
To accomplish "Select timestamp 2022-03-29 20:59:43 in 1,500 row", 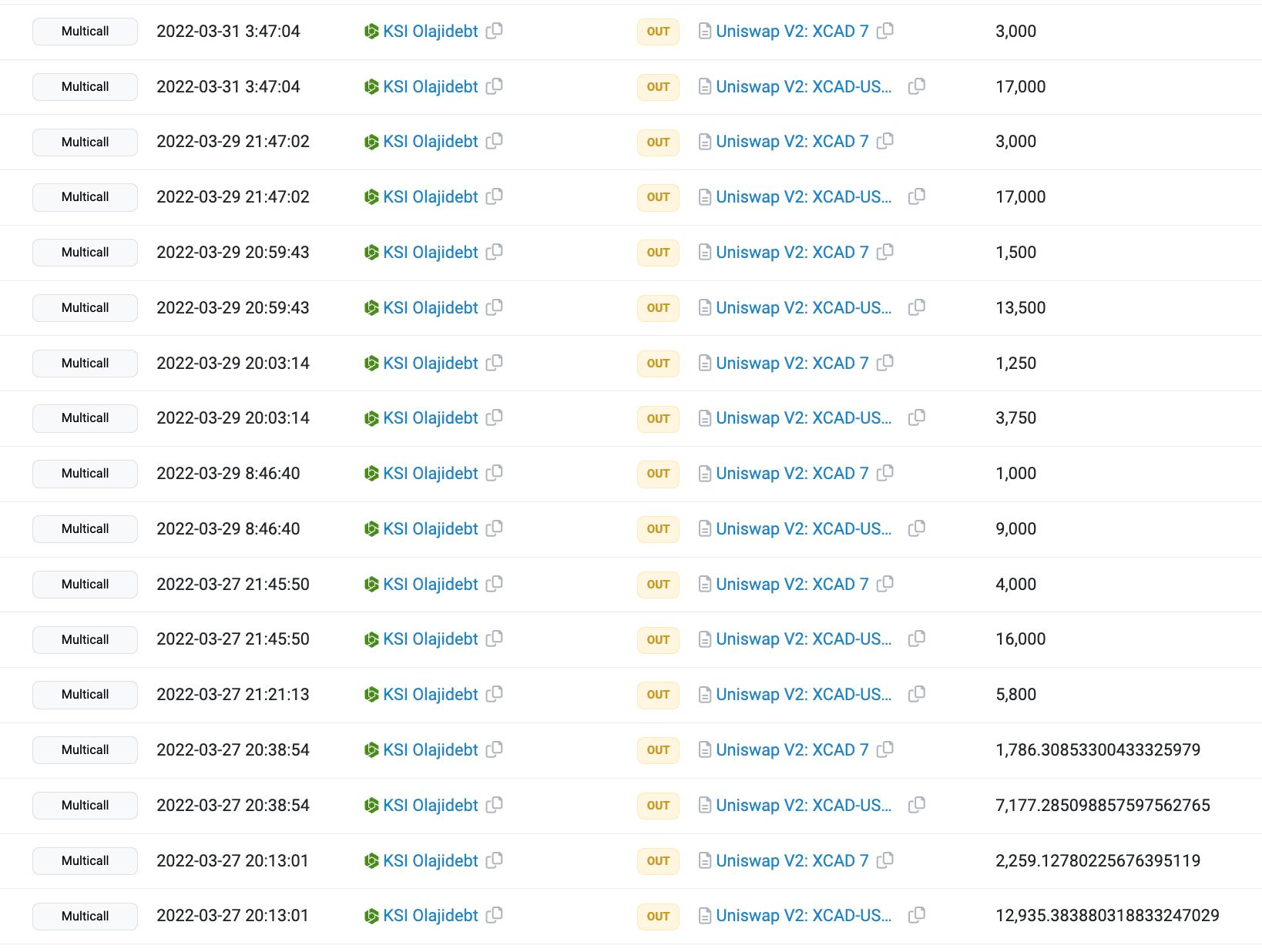I will point(233,252).
